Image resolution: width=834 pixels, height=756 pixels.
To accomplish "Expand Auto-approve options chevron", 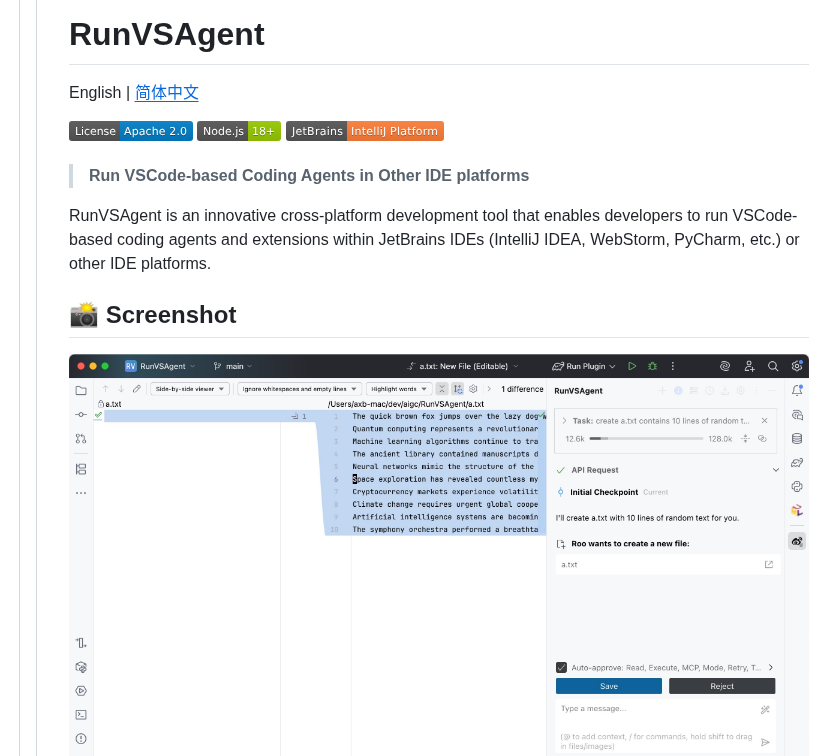I will [x=771, y=667].
